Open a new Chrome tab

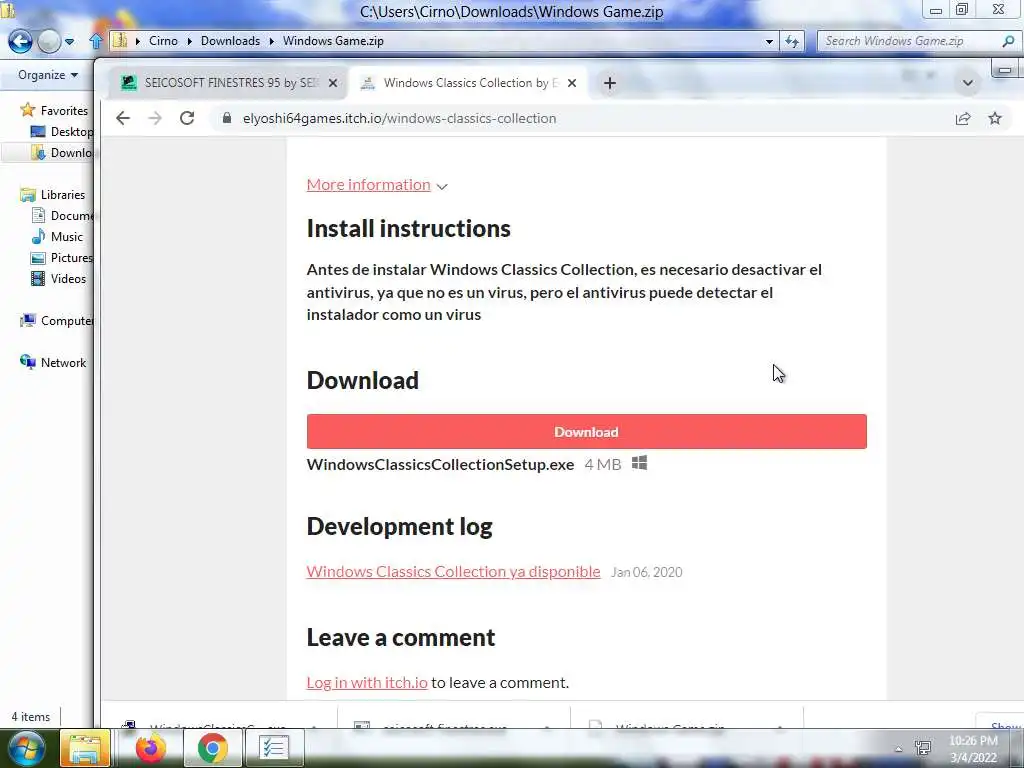click(x=609, y=83)
